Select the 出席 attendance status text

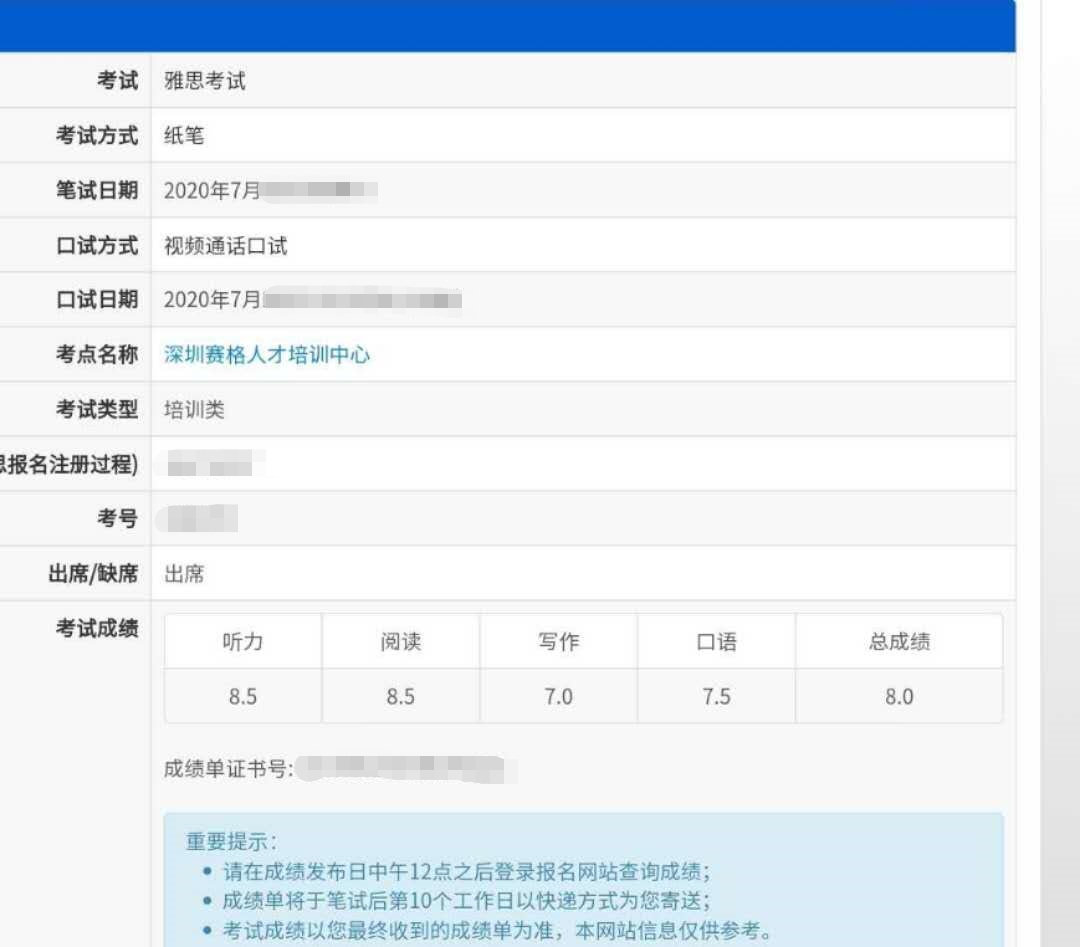[183, 573]
